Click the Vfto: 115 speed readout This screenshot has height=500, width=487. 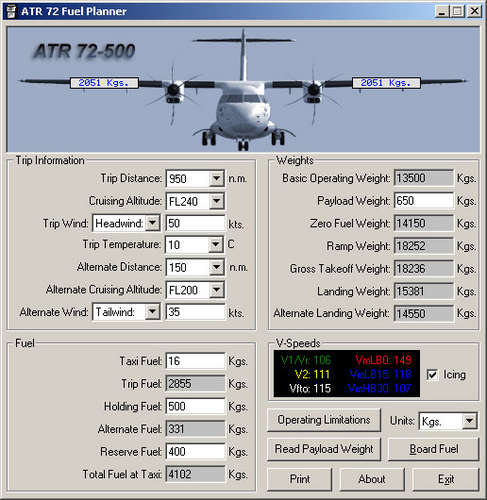310,388
